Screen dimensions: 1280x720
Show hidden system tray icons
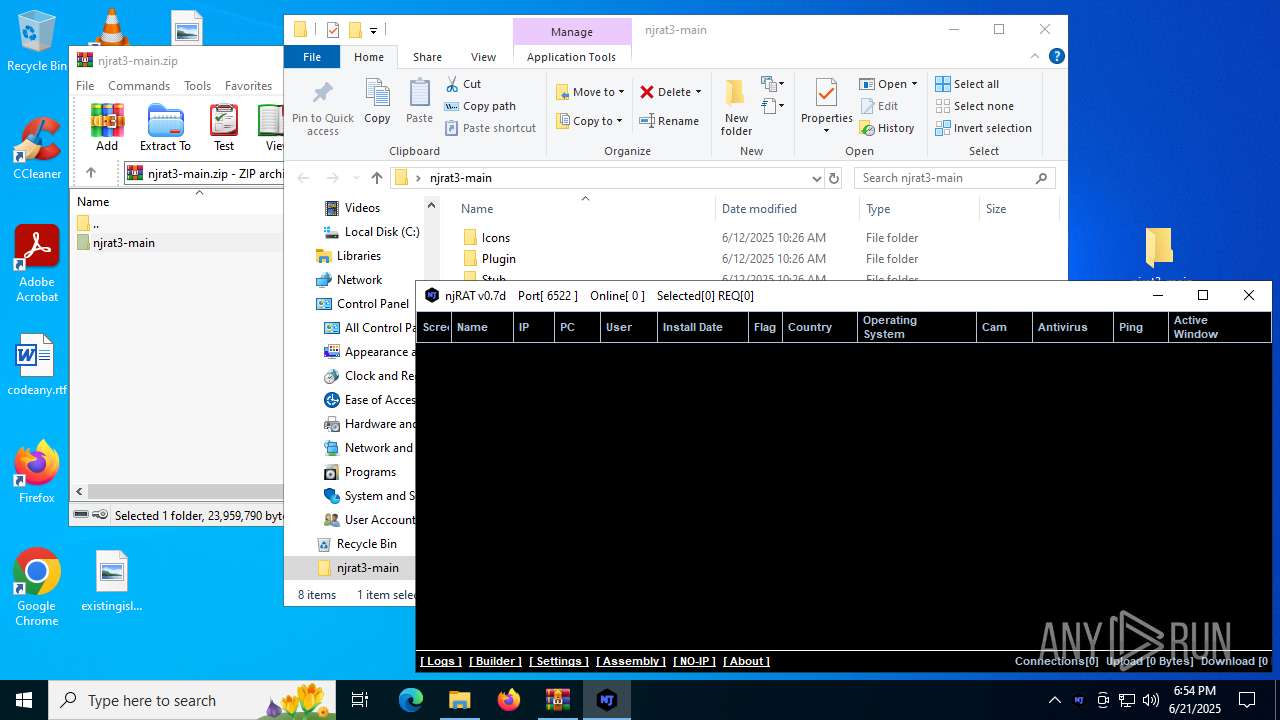(1054, 700)
